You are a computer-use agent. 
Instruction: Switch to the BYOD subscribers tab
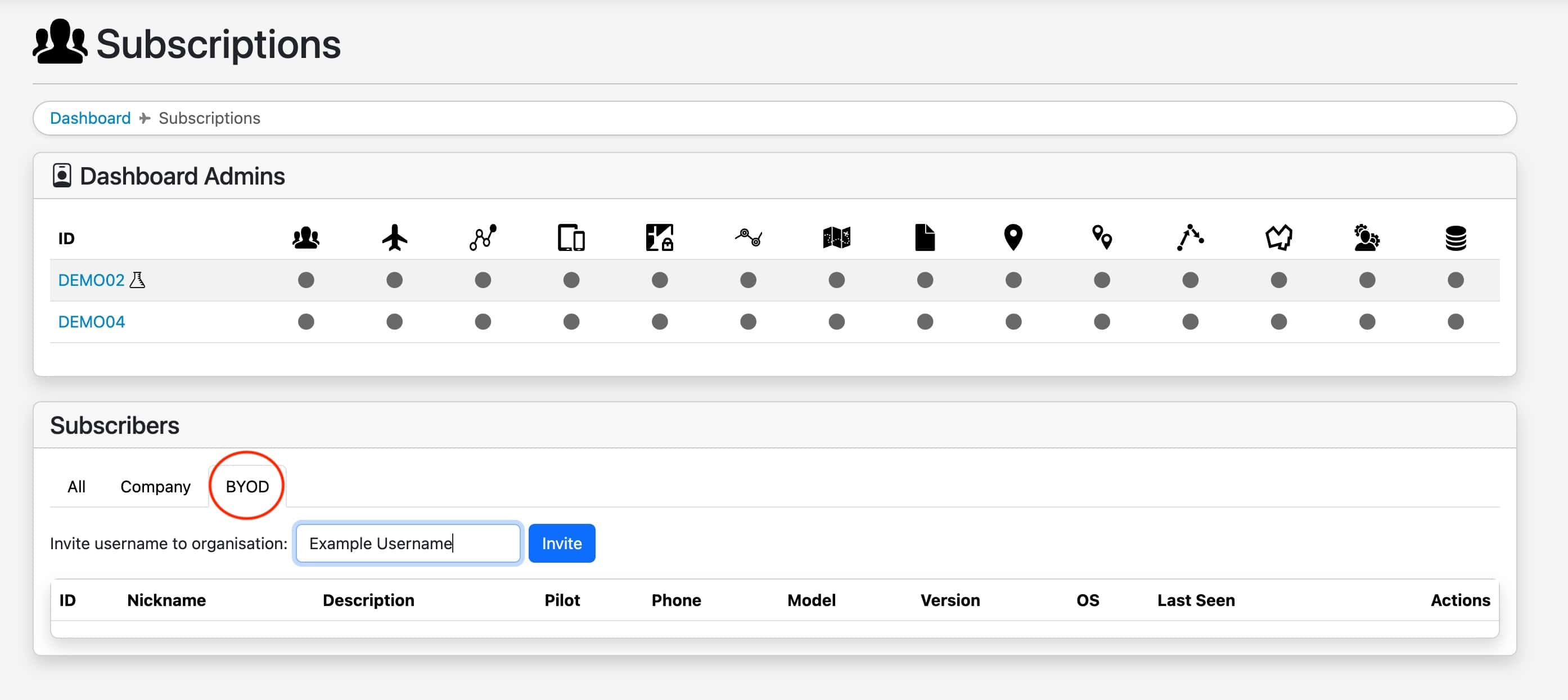coord(247,486)
